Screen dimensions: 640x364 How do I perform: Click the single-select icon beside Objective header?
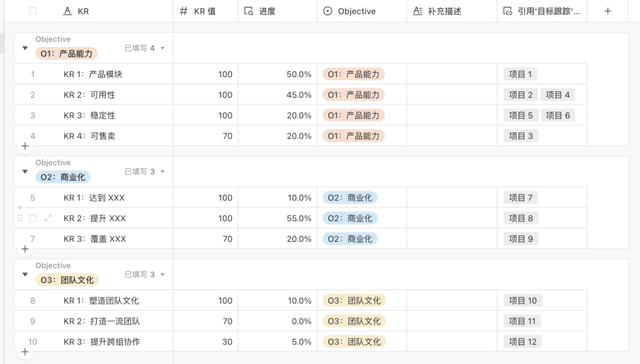328,11
